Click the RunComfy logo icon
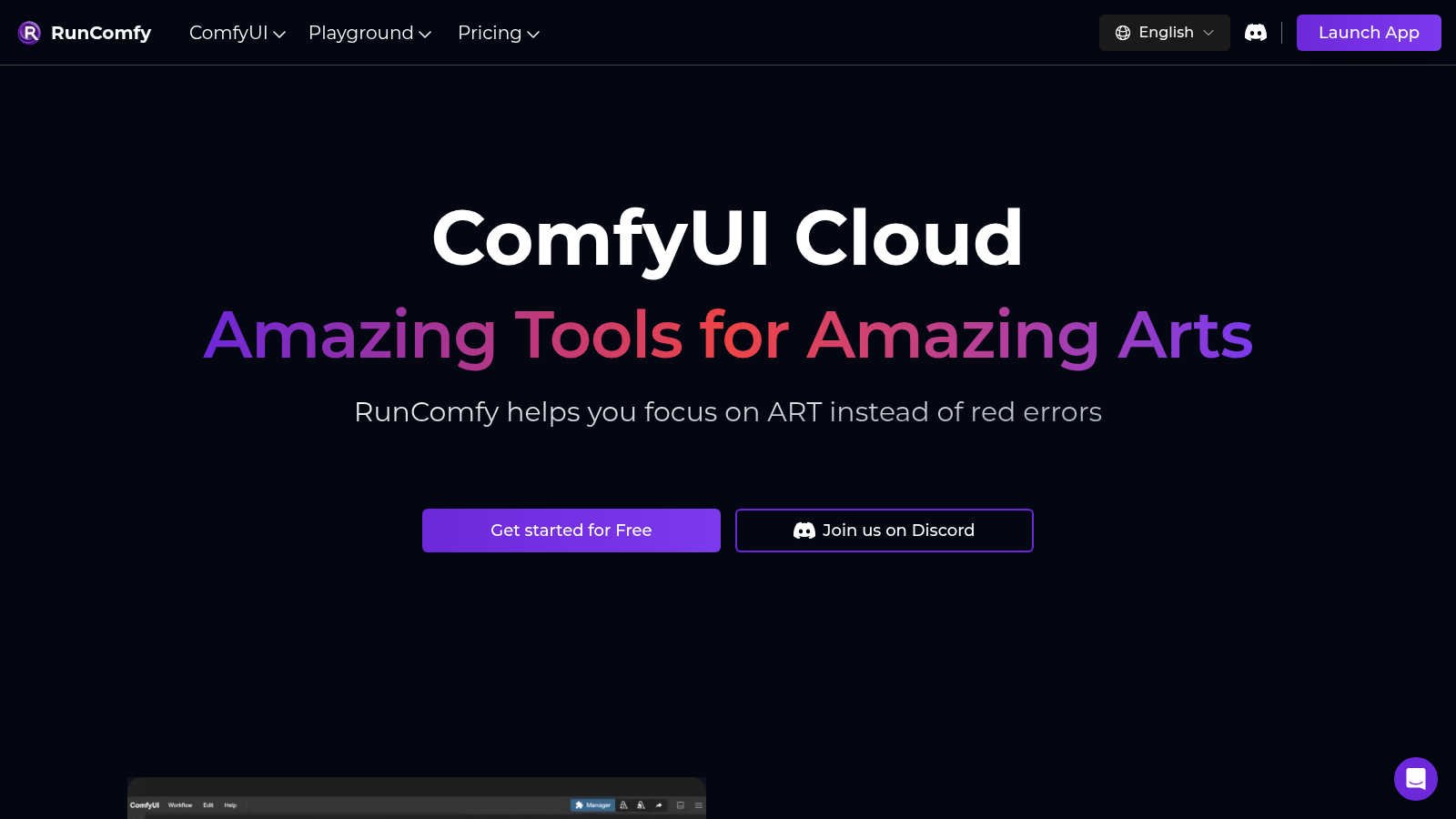This screenshot has width=1456, height=819. [28, 33]
